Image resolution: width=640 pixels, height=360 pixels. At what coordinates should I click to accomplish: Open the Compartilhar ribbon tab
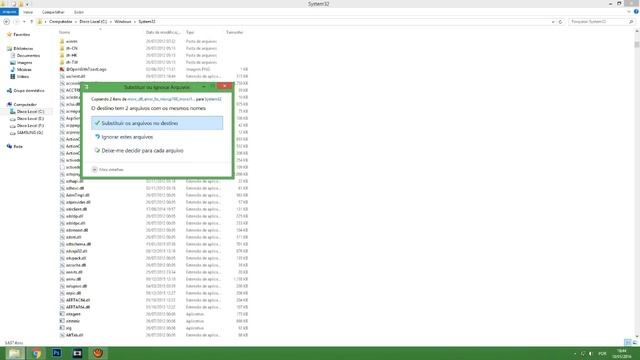[53, 12]
